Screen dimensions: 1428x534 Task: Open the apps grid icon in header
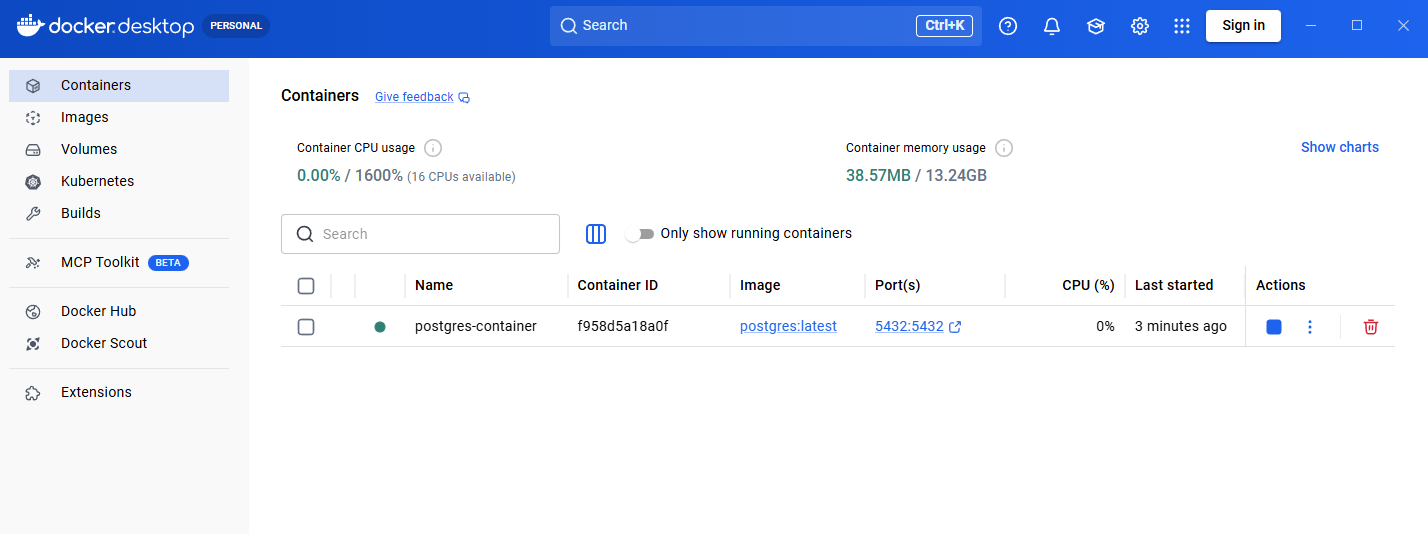coord(1182,26)
